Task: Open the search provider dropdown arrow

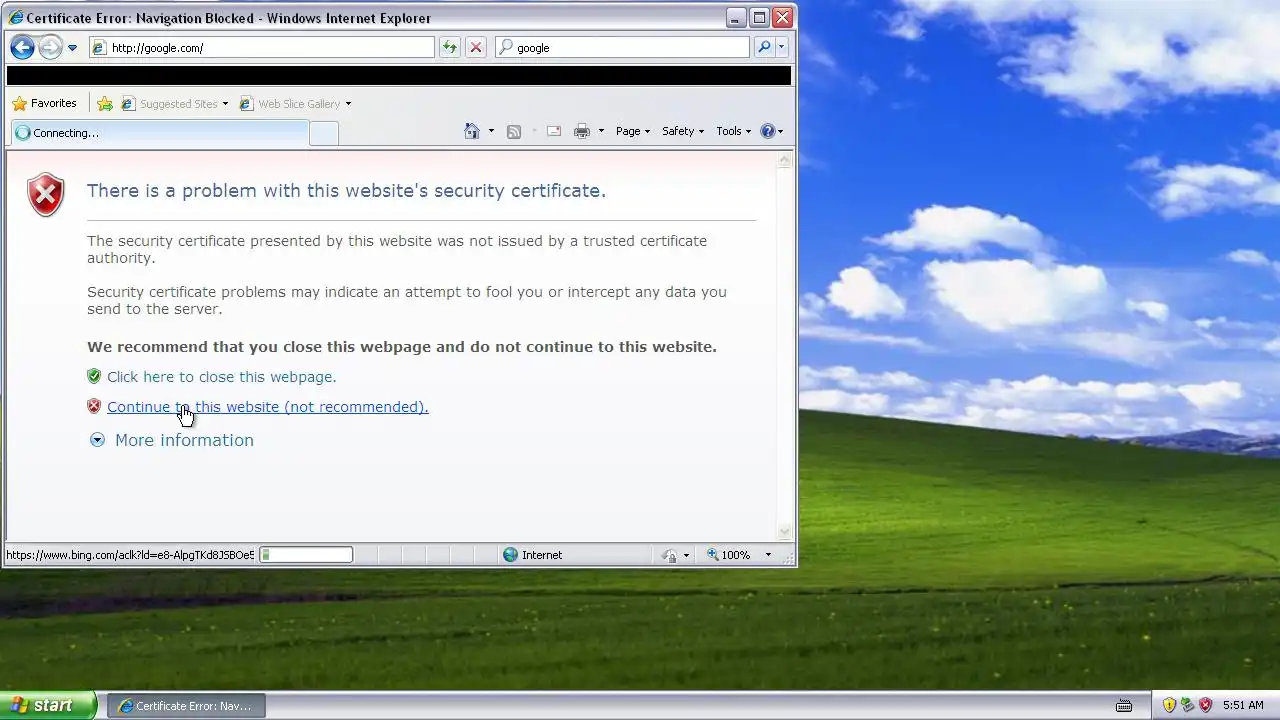Action: pyautogui.click(x=782, y=47)
